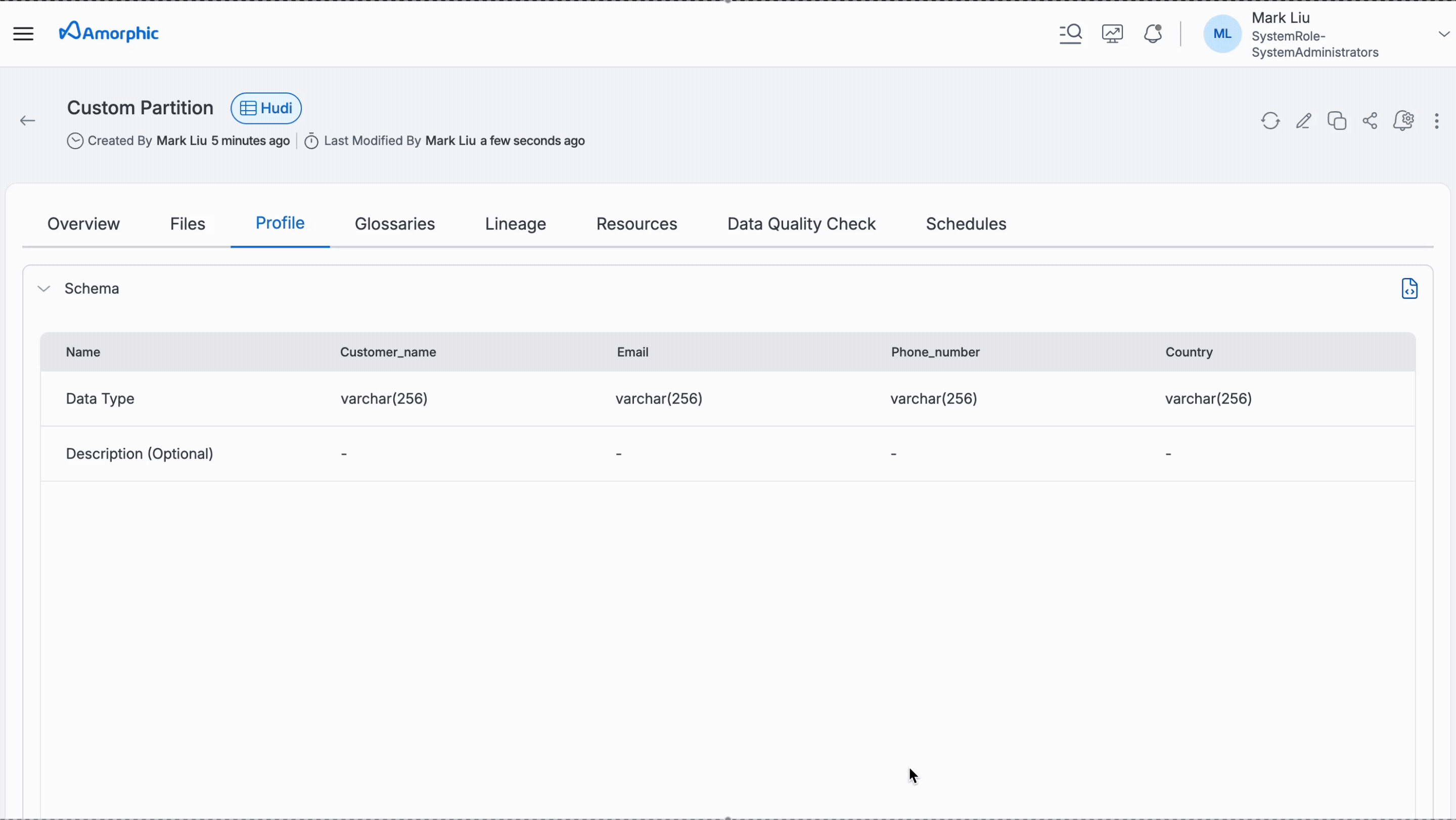Share the Custom Partition dataset
This screenshot has height=820, width=1456.
coord(1370,120)
